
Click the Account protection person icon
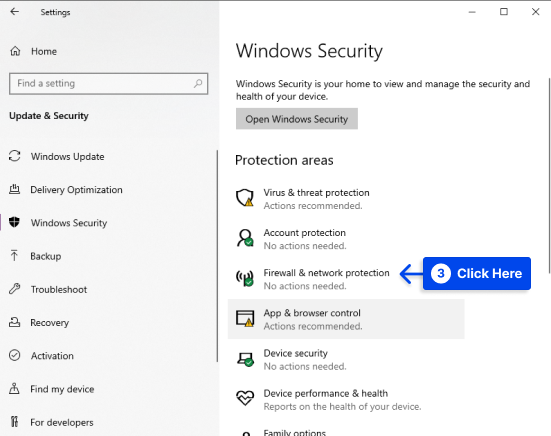point(245,238)
